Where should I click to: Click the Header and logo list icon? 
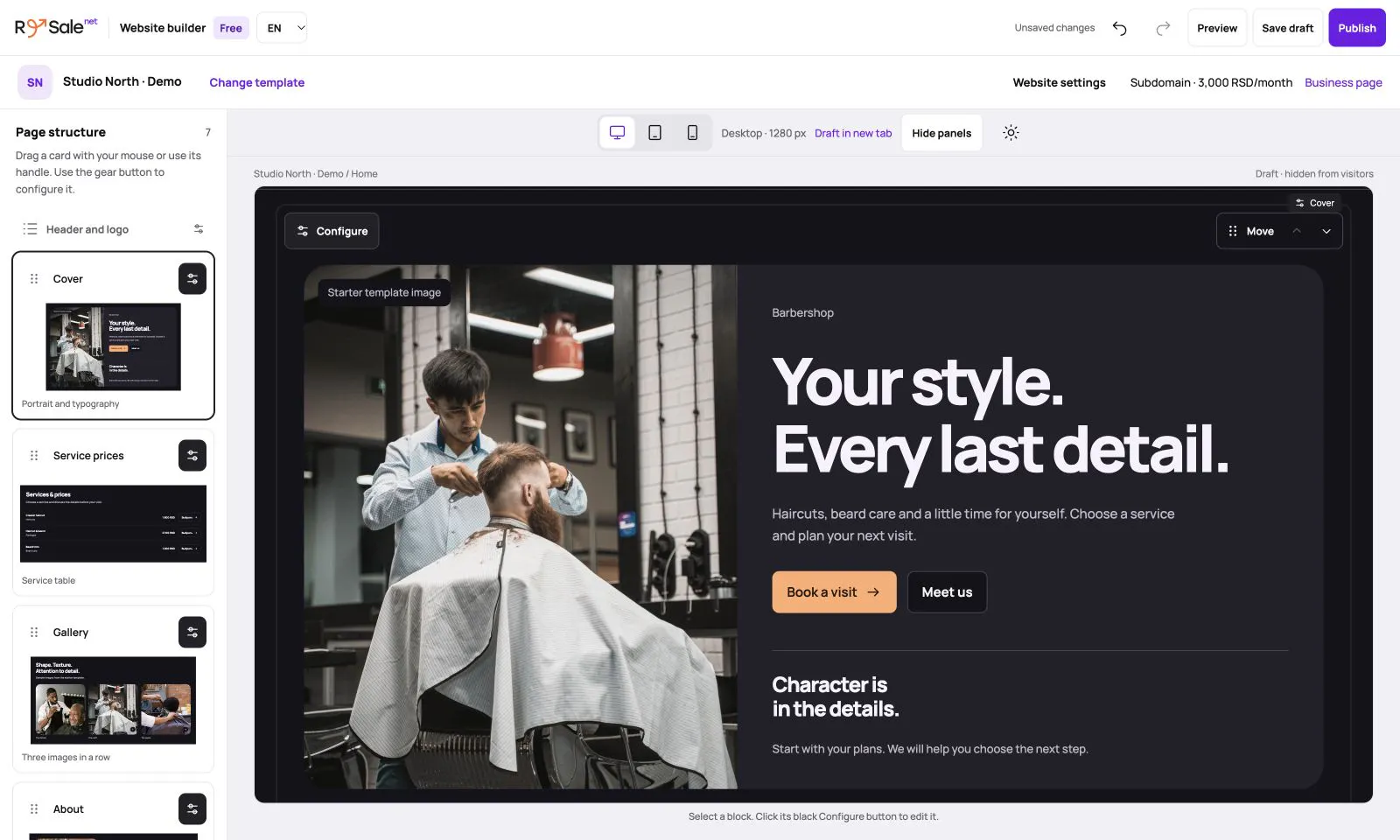30,229
